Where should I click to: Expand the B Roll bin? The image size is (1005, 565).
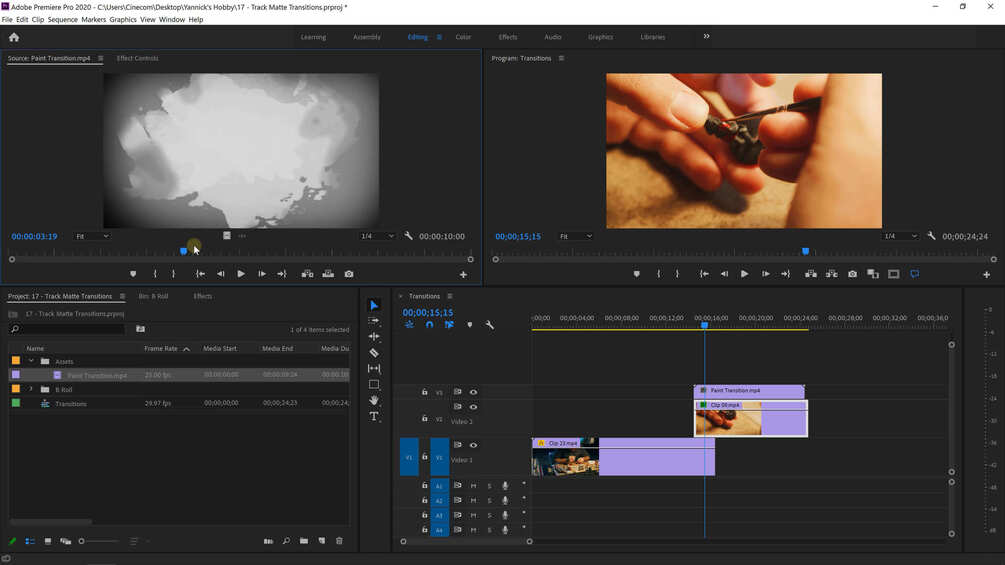point(31,389)
